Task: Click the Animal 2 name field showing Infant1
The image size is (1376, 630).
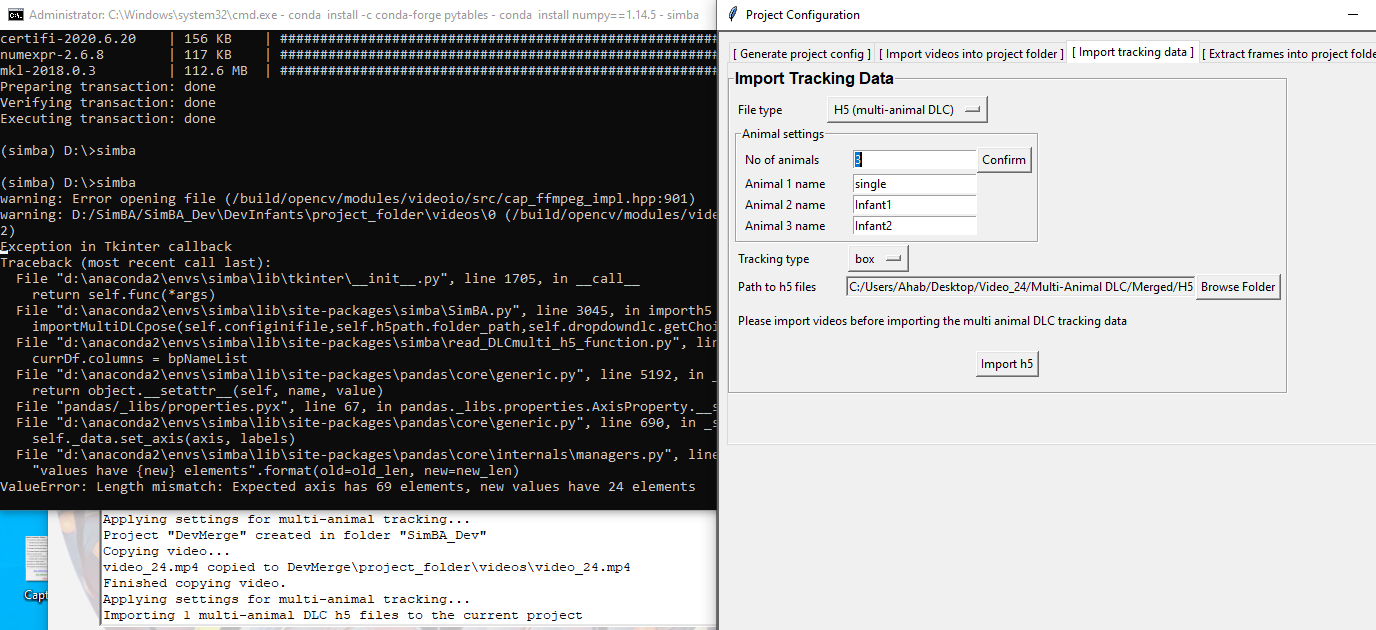Action: pyautogui.click(x=913, y=204)
